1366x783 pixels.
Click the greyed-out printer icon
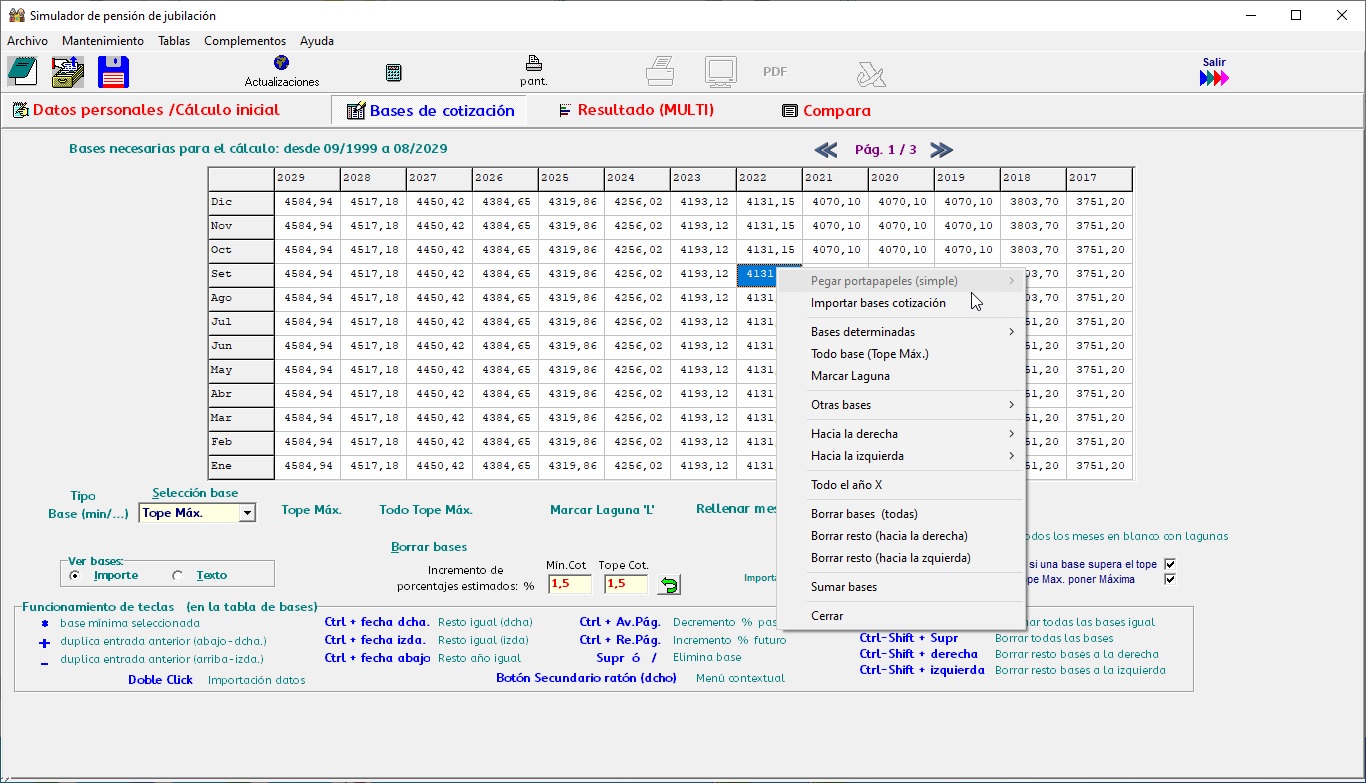coord(660,72)
